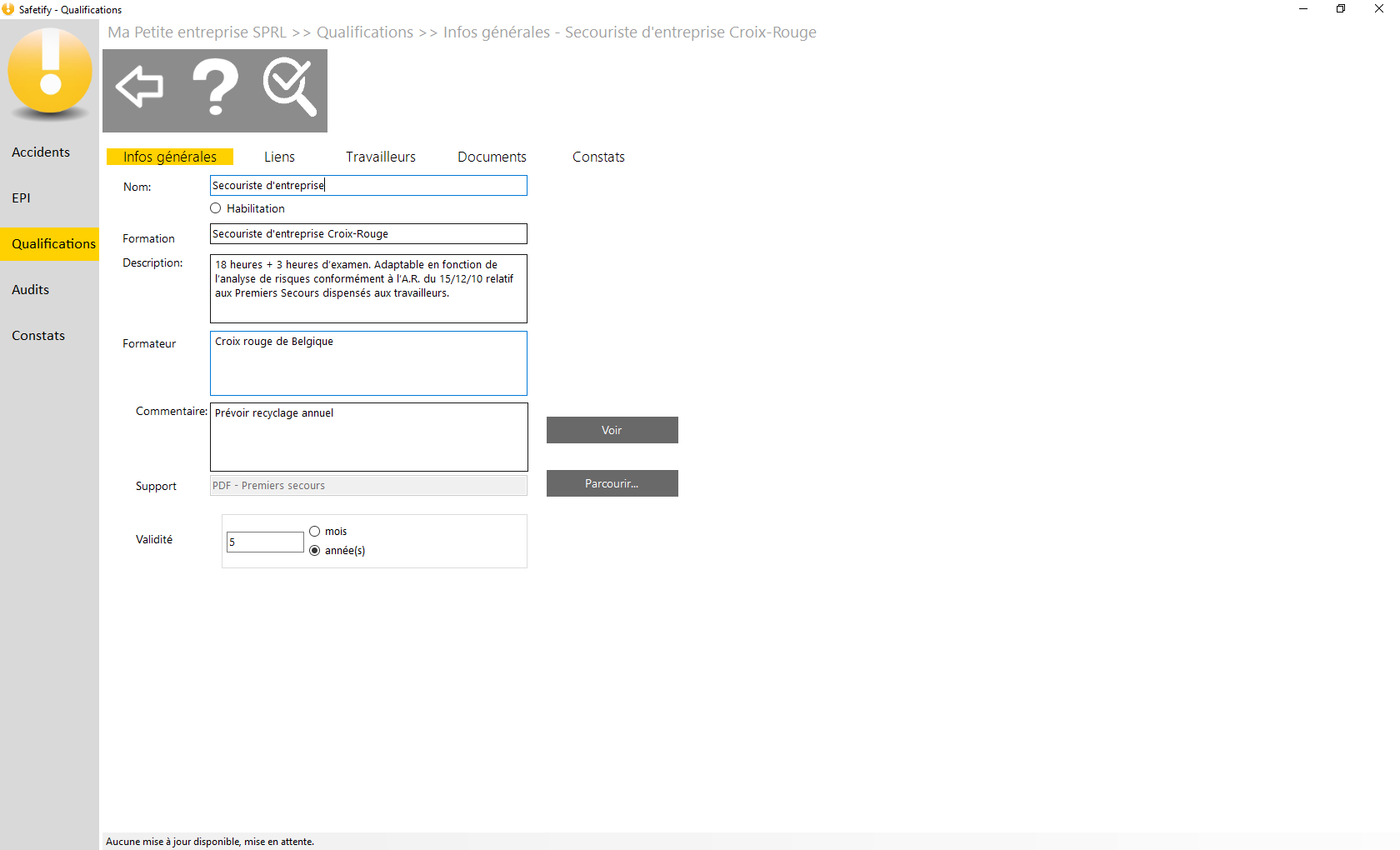The width and height of the screenshot is (1400, 850).
Task: Switch to the Liens tab
Action: coord(279,157)
